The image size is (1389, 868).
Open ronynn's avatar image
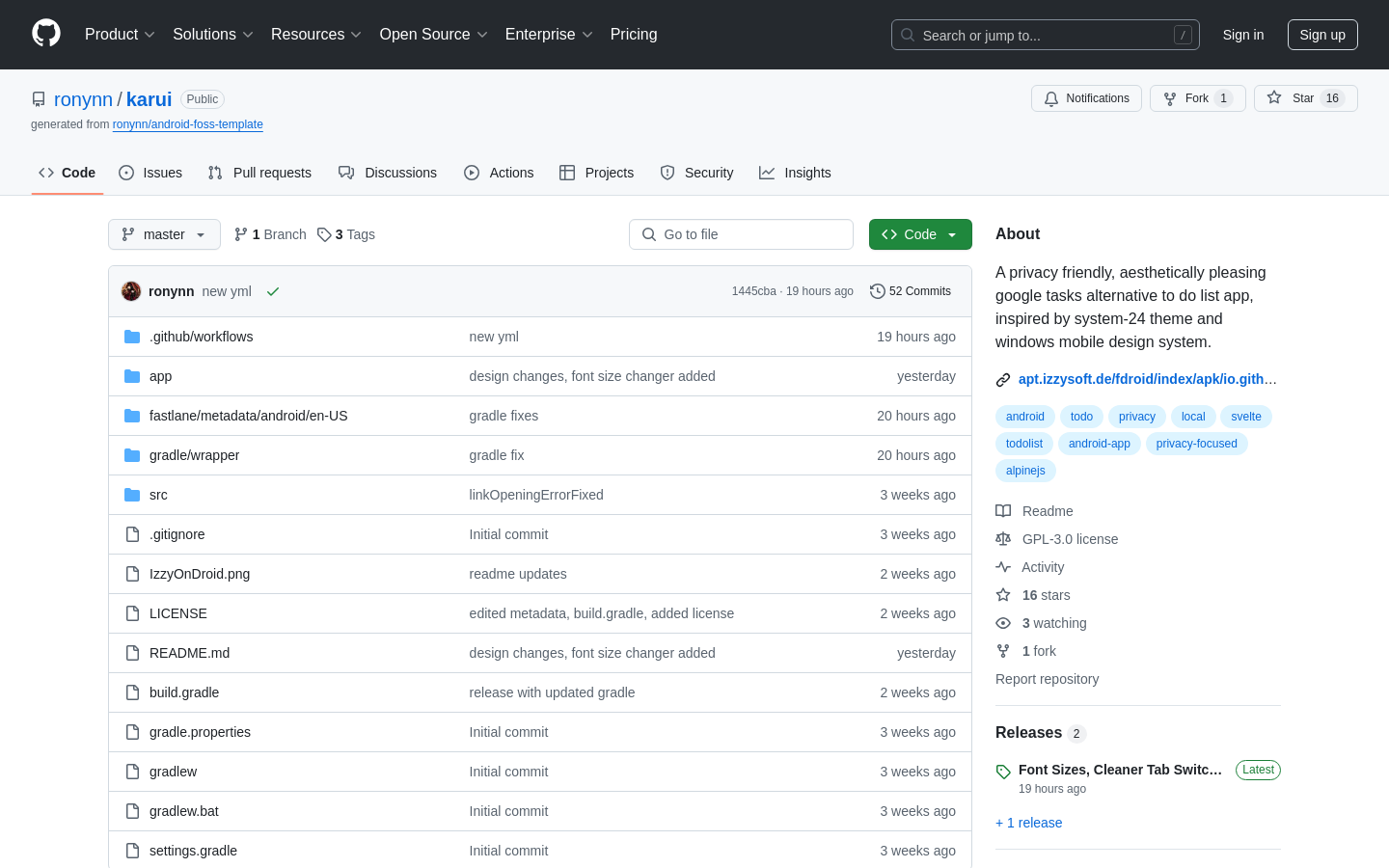coord(131,291)
